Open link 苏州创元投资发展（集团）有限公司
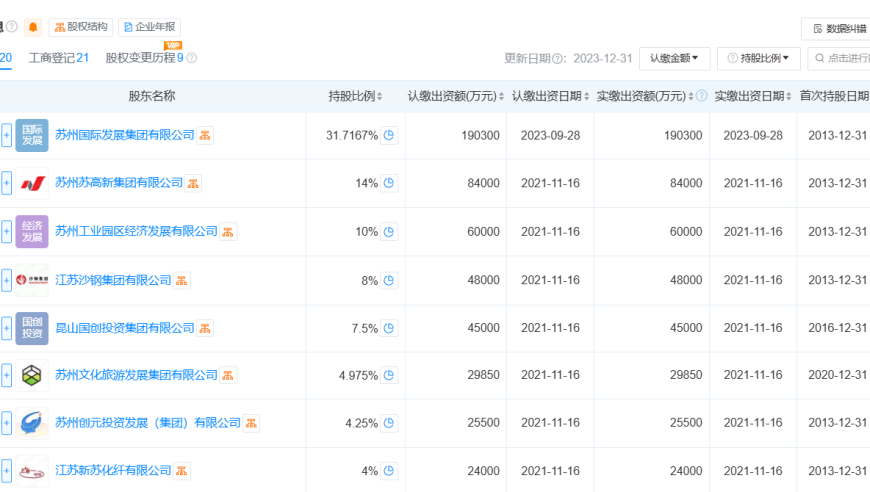Viewport: 870px width, 492px height. 148,423
